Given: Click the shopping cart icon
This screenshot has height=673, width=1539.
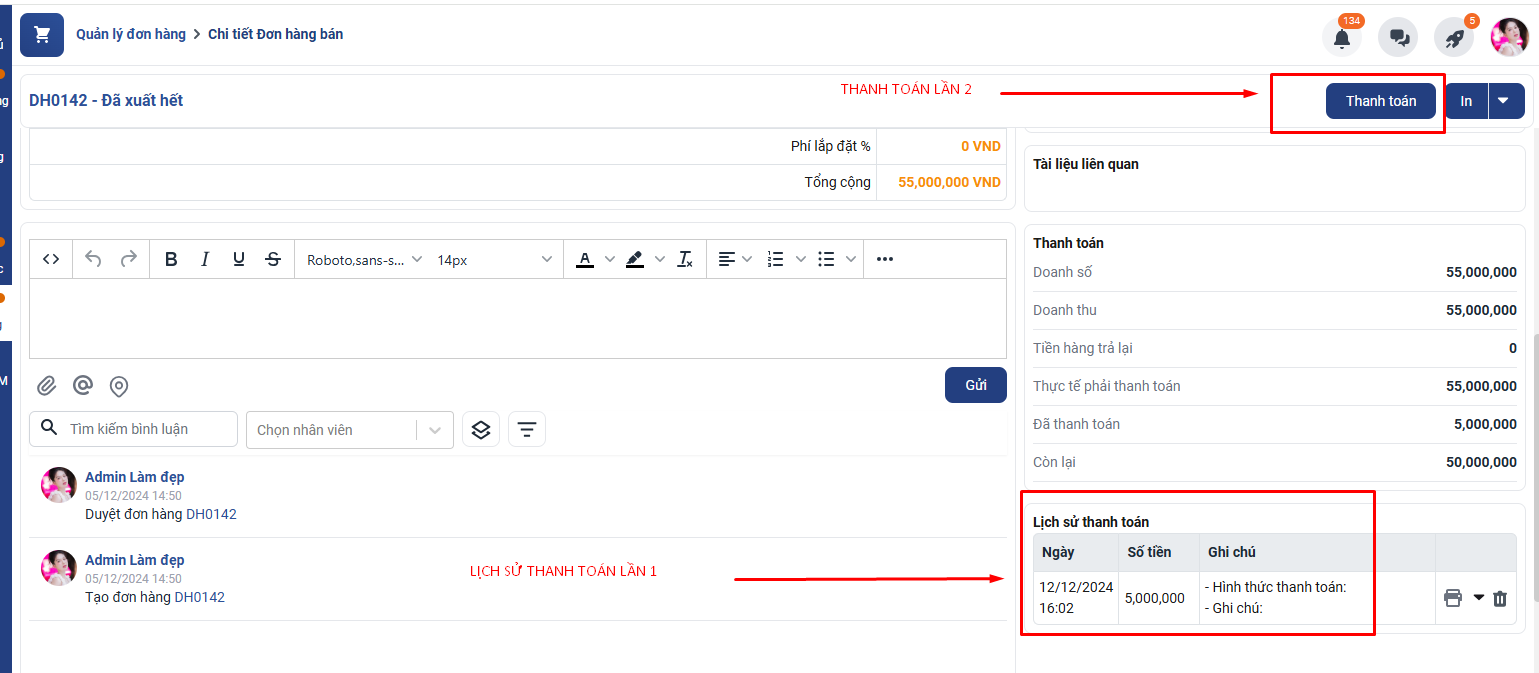Looking at the screenshot, I should [42, 35].
